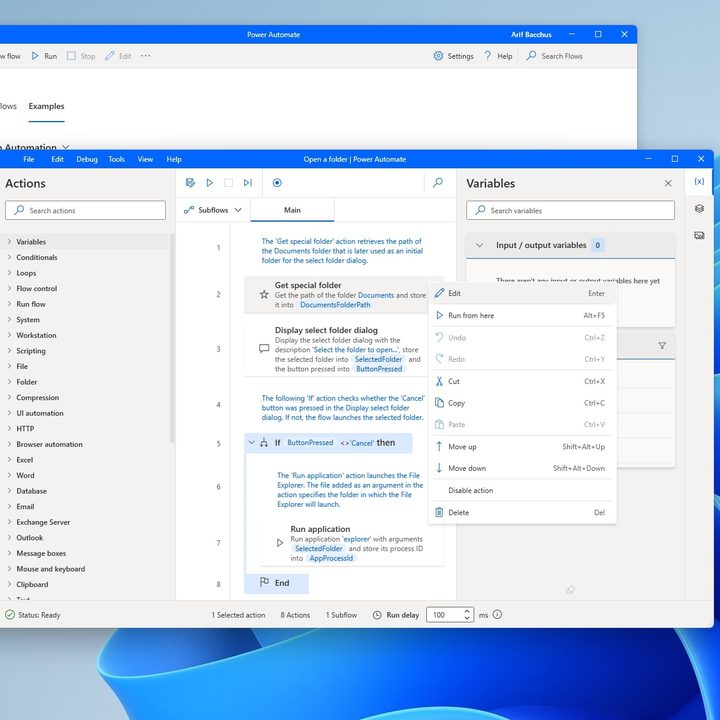Start the recorder with the circle record icon
This screenshot has width=720, height=720.
point(277,183)
